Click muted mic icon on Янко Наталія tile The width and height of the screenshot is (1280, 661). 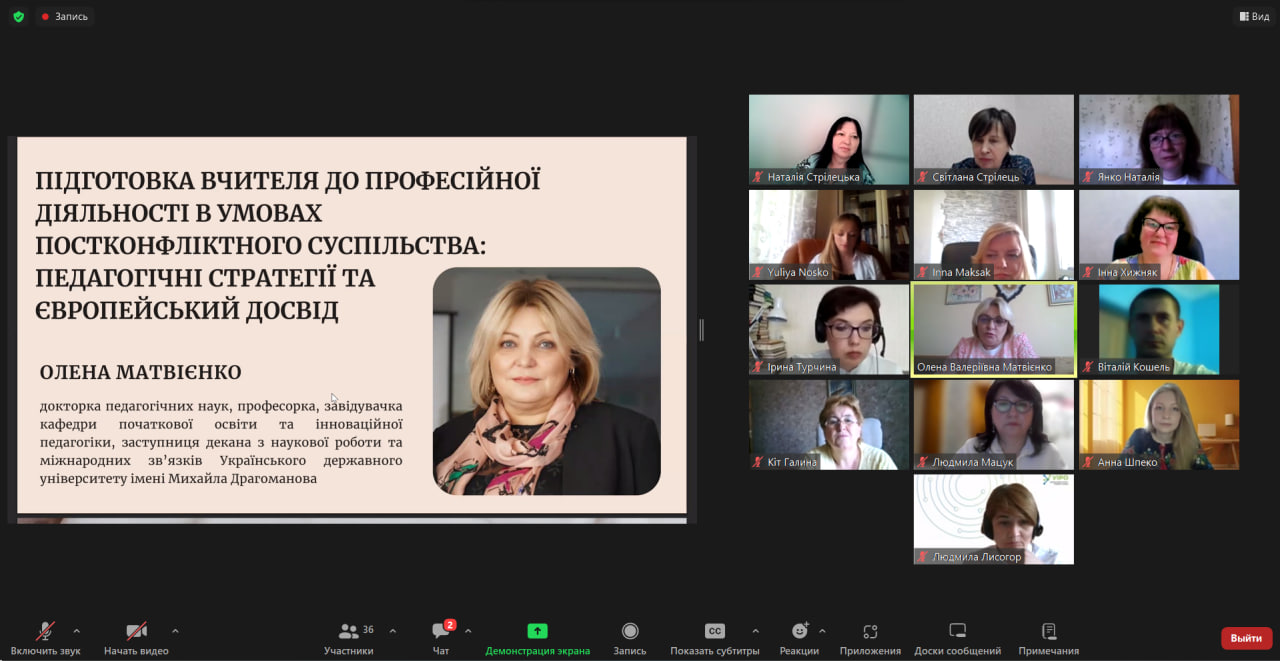[1088, 177]
